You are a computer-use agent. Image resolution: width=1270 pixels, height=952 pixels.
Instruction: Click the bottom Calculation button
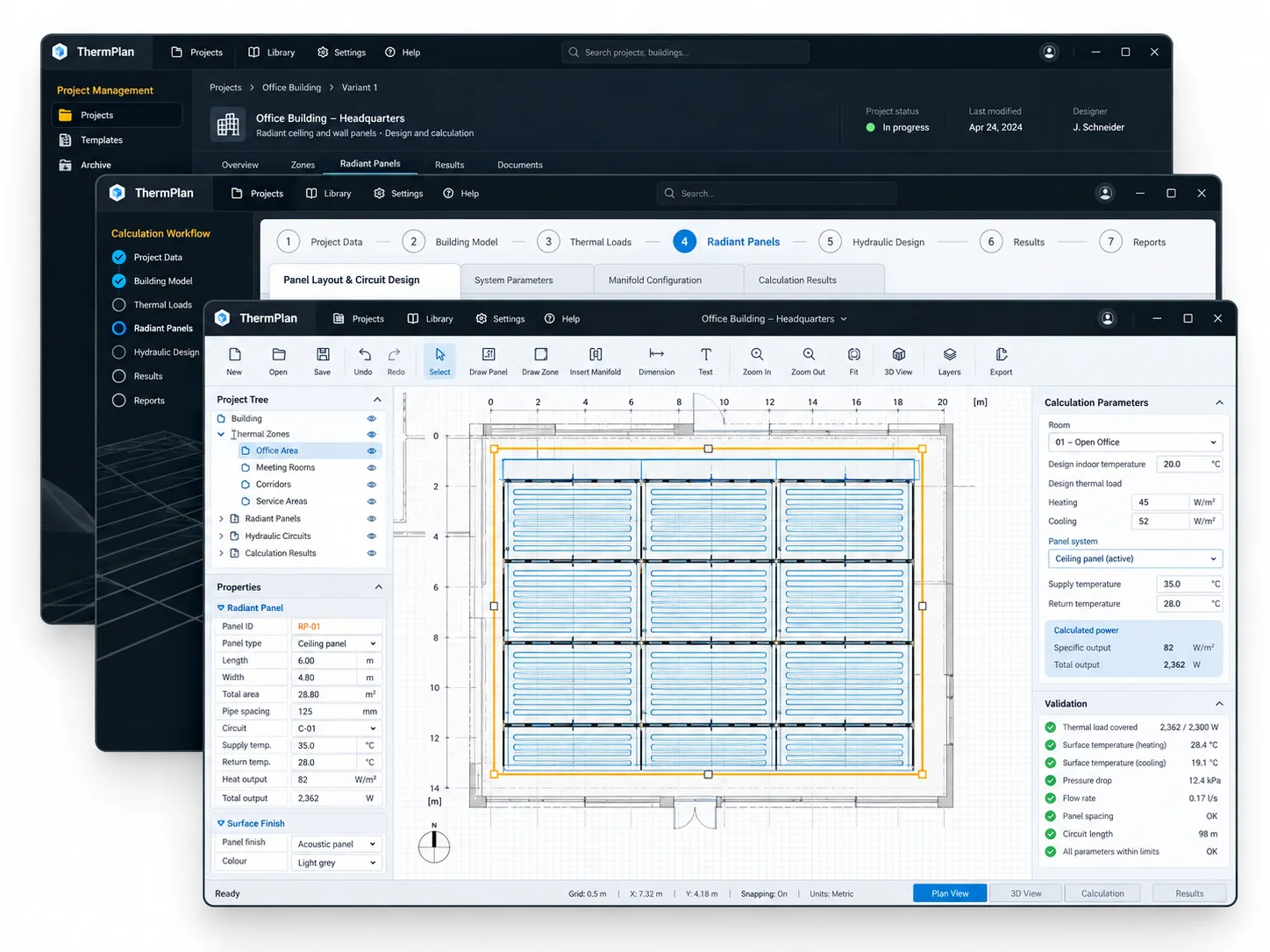tap(1102, 893)
